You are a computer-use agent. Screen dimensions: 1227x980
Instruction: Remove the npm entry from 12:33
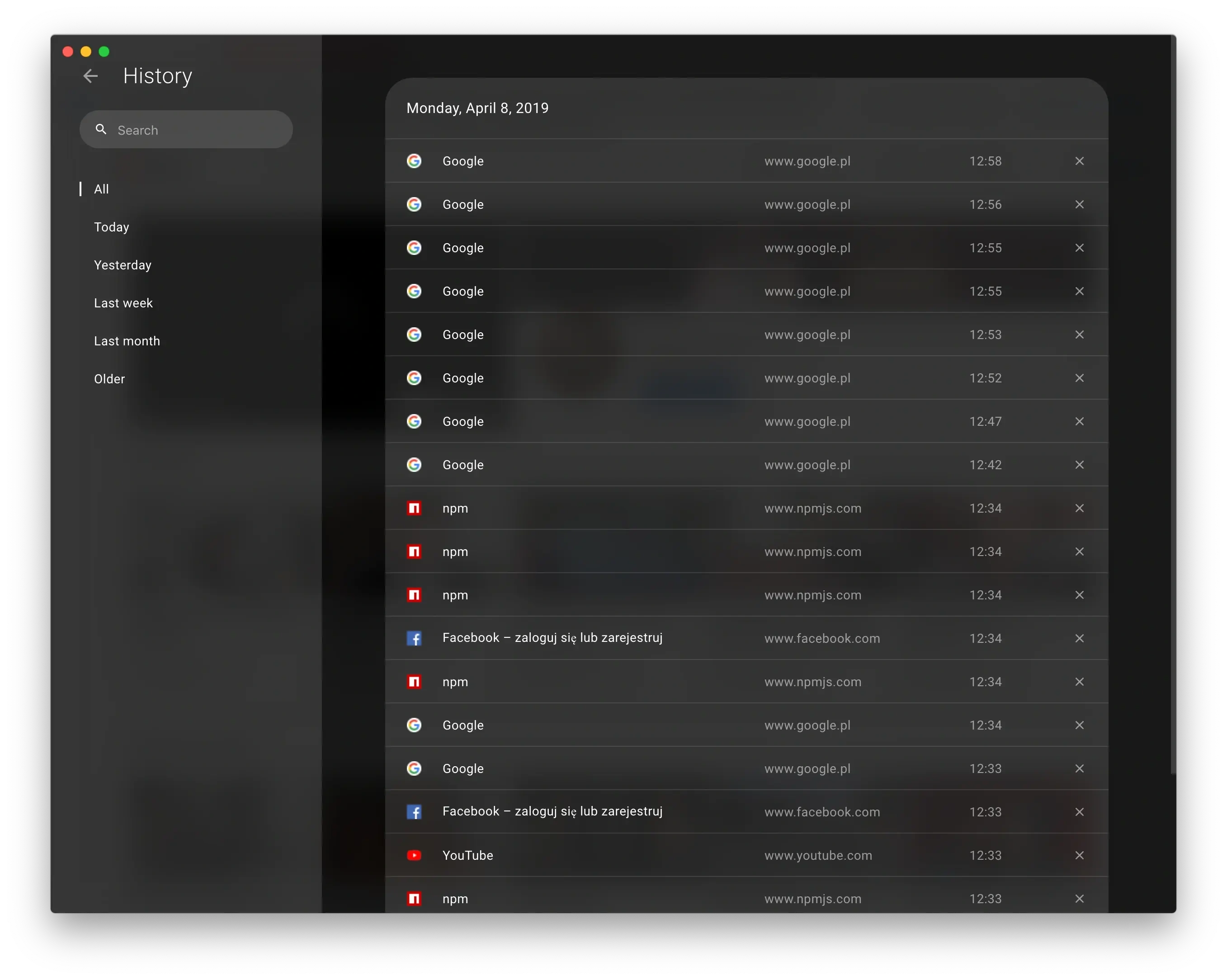[x=1079, y=899]
